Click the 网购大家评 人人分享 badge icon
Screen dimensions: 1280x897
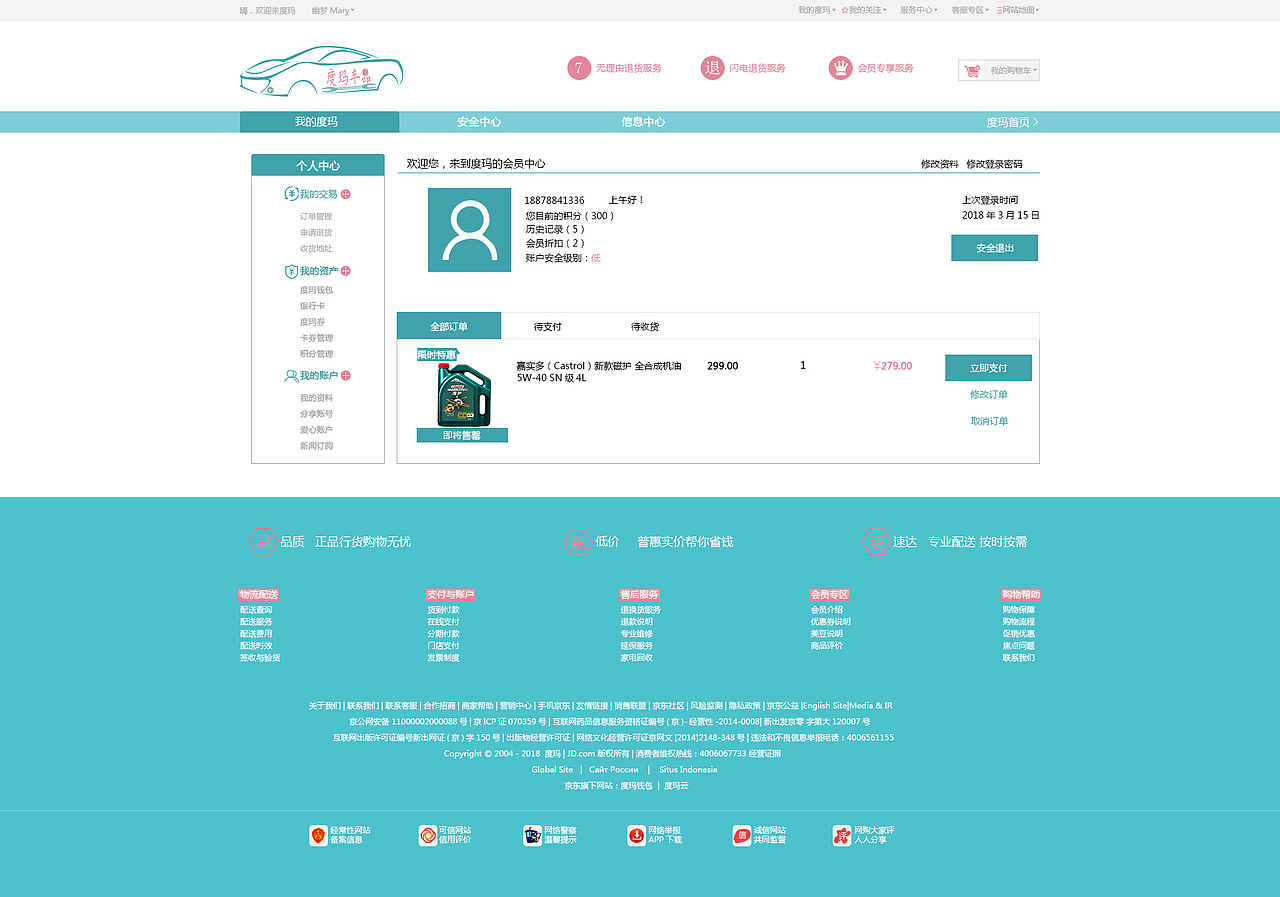842,835
